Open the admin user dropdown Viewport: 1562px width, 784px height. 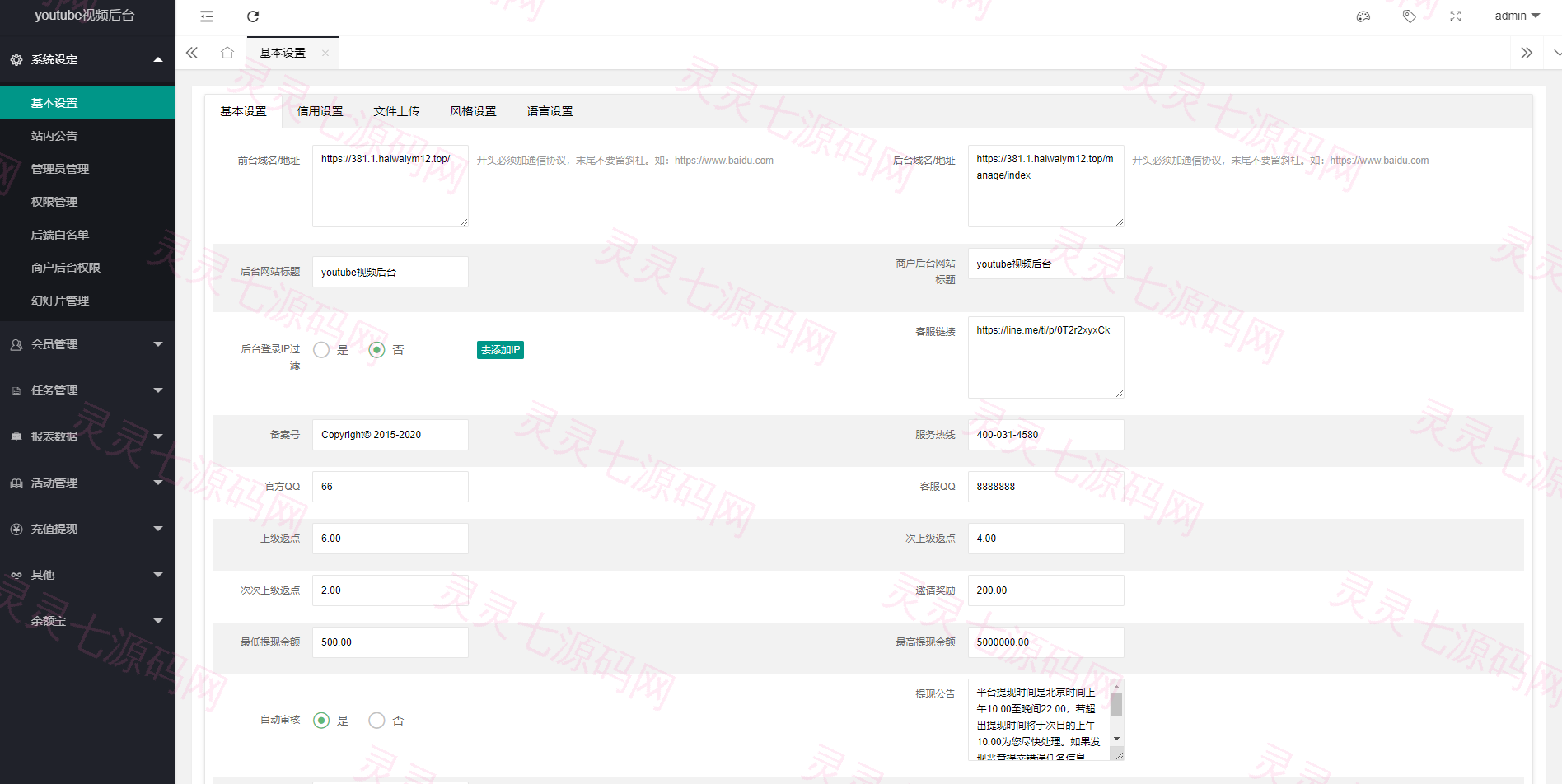[x=1517, y=16]
